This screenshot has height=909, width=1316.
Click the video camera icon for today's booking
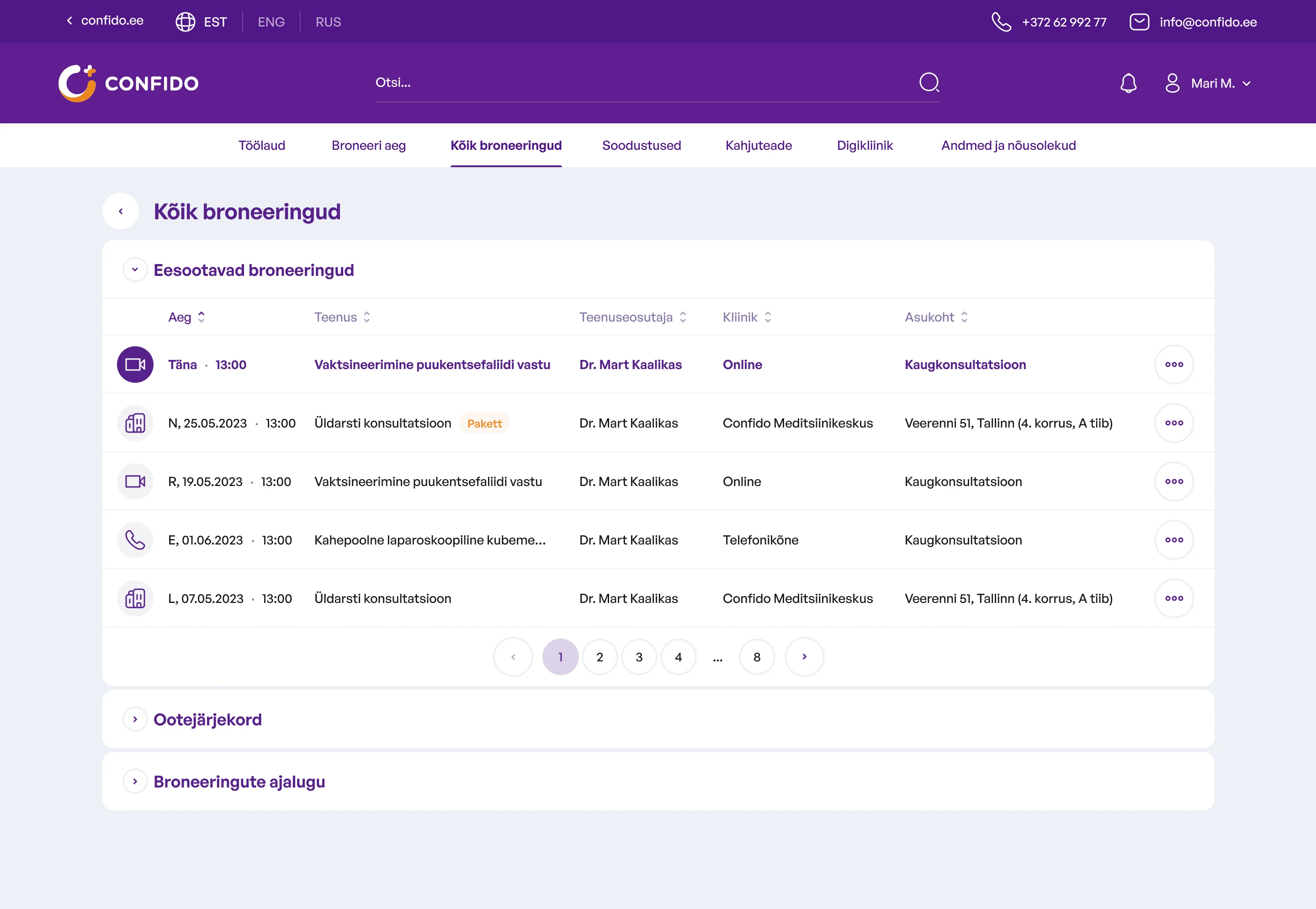(x=135, y=365)
